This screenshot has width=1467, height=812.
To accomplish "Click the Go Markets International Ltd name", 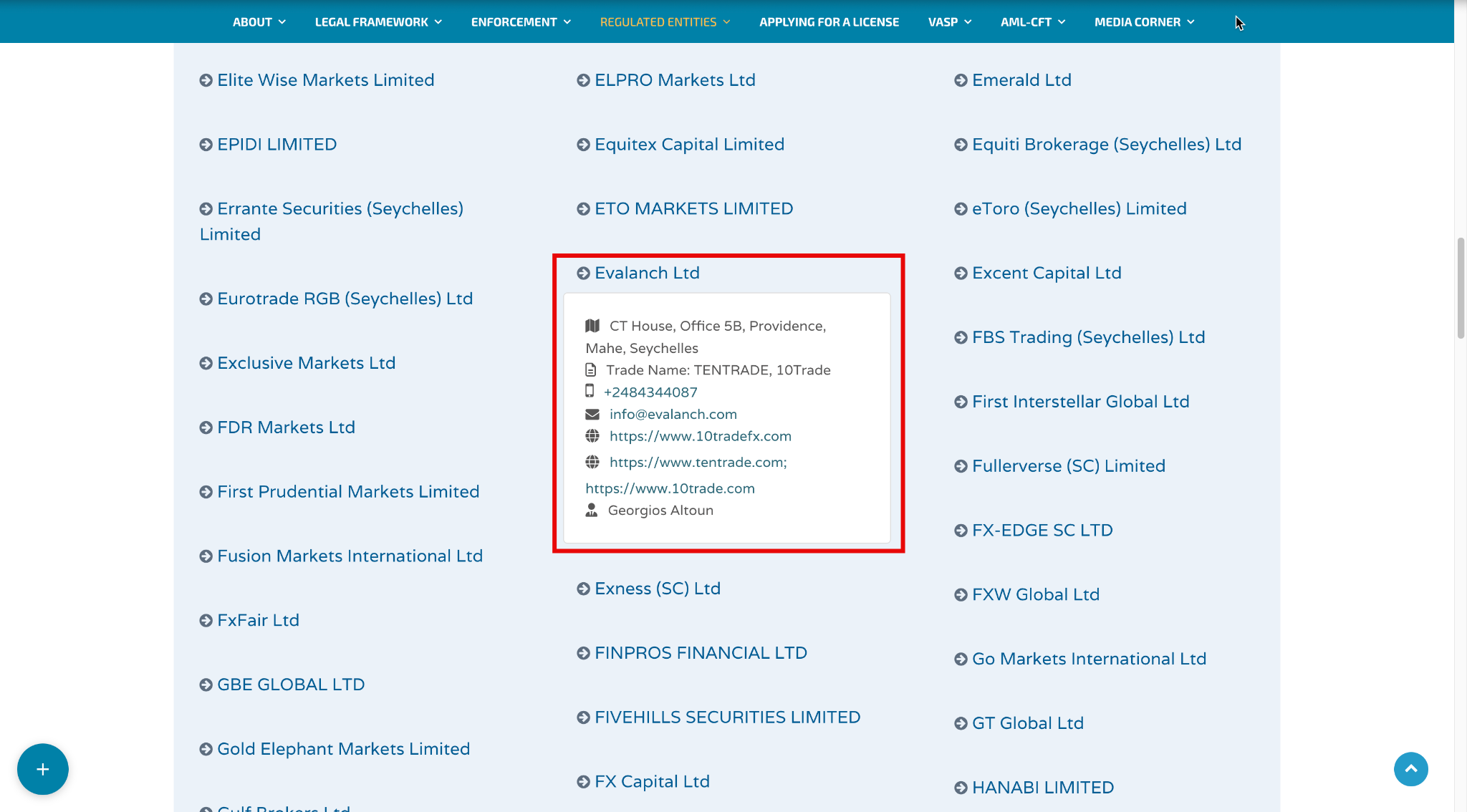I will (x=1089, y=659).
